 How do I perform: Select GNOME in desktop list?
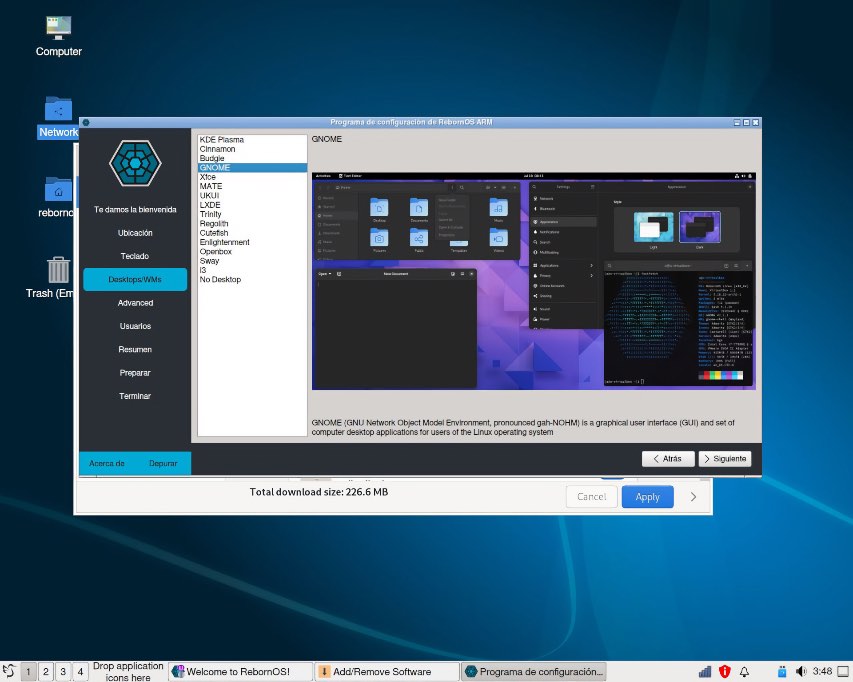[252, 168]
